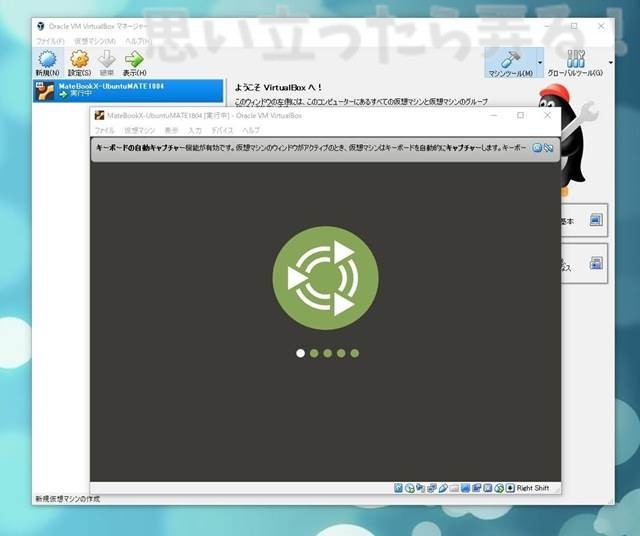Open 表示 menu in the VM window

(x=171, y=130)
